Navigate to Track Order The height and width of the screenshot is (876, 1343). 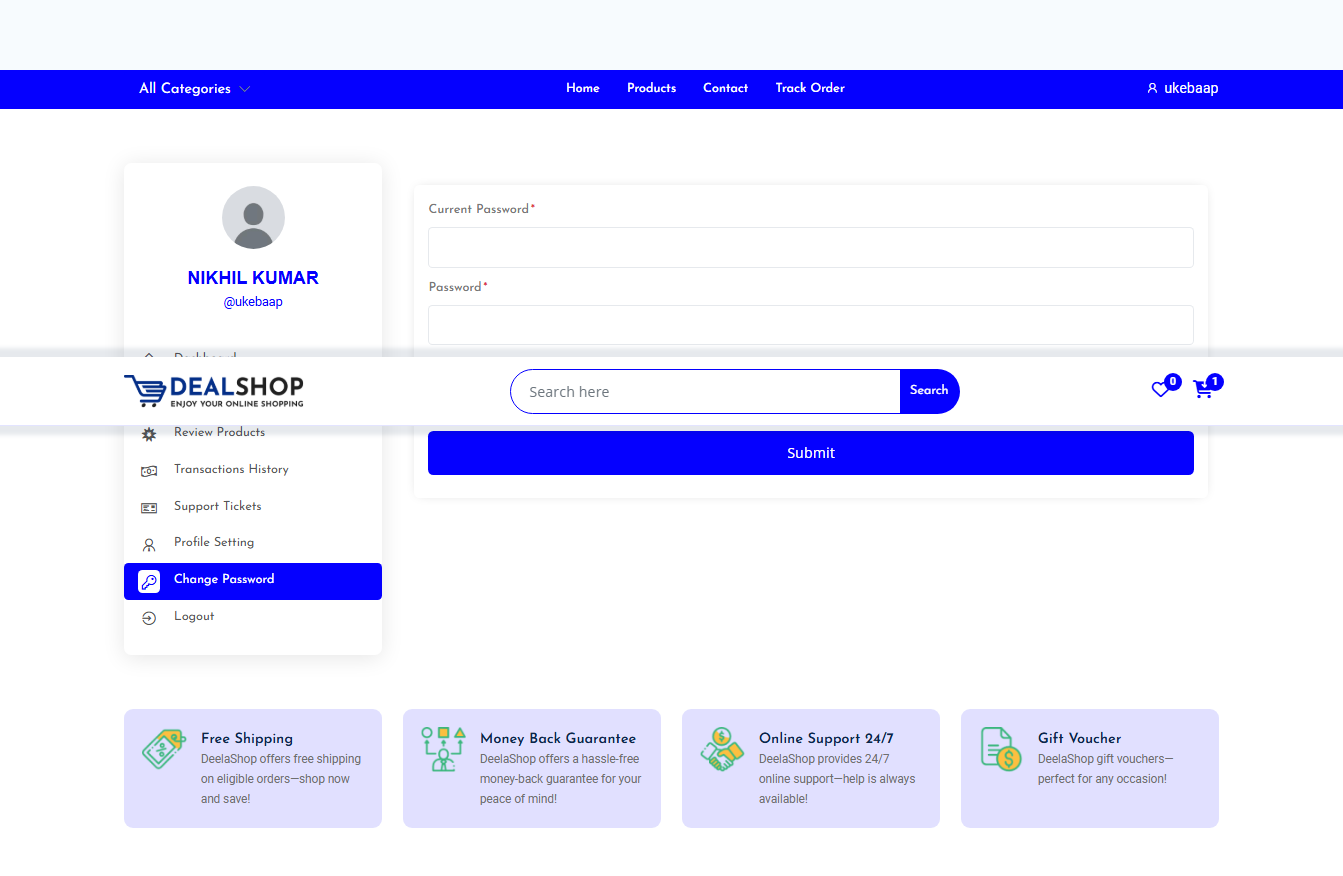pyautogui.click(x=809, y=88)
